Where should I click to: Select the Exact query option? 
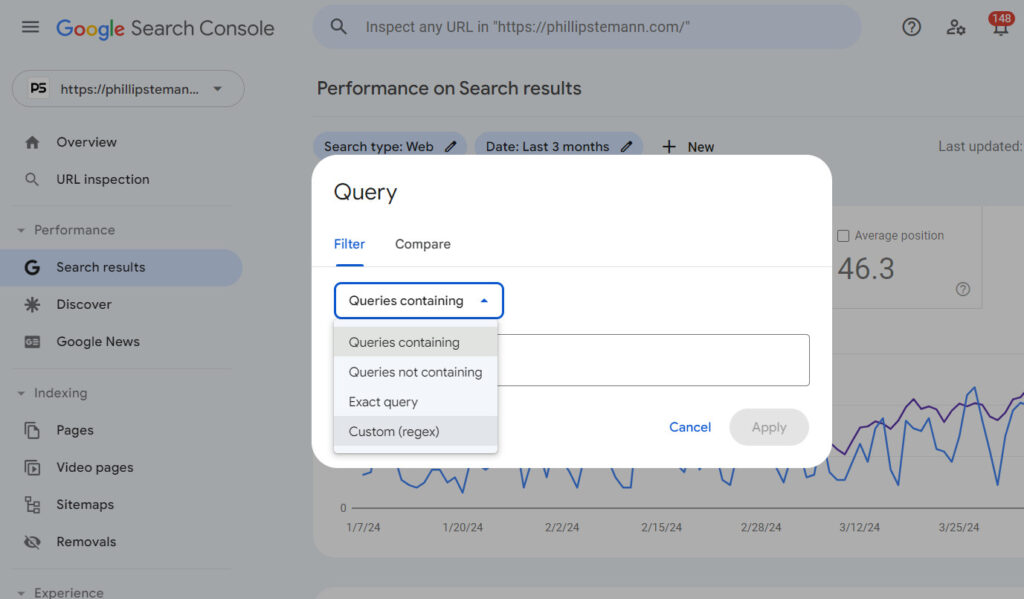(x=382, y=402)
